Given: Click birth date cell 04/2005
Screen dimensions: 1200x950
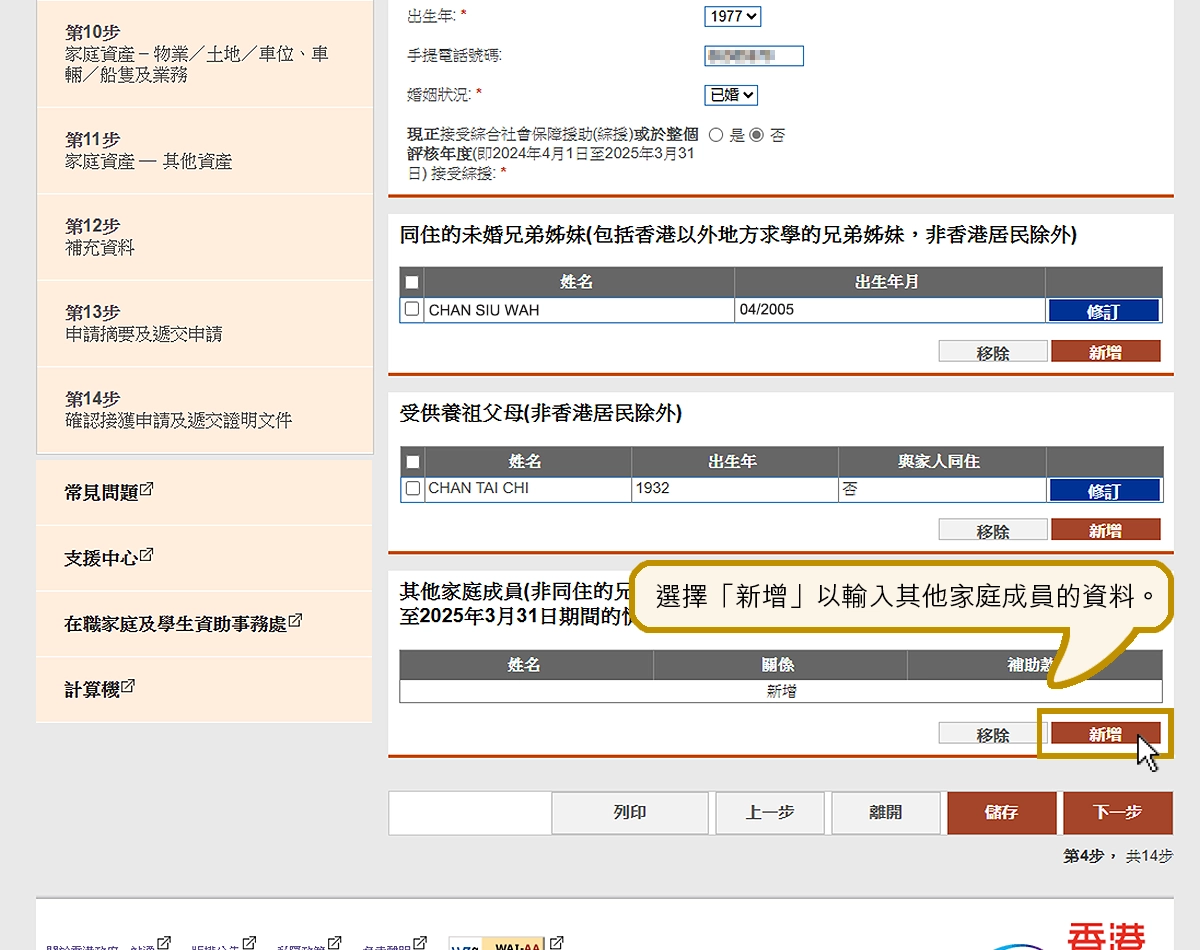Looking at the screenshot, I should click(x=890, y=310).
